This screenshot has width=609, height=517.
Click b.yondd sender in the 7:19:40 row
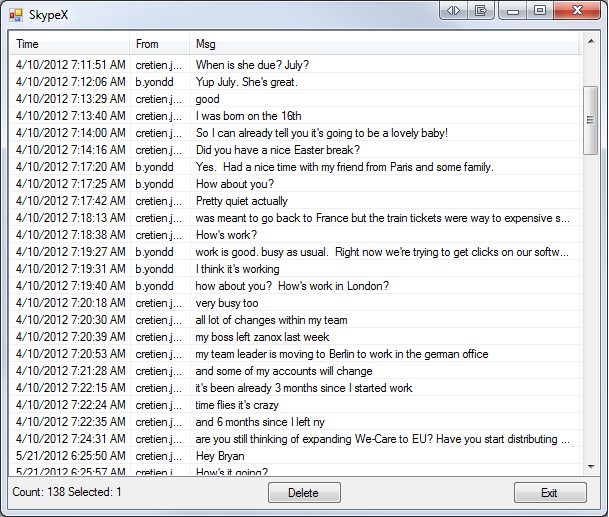click(x=154, y=286)
